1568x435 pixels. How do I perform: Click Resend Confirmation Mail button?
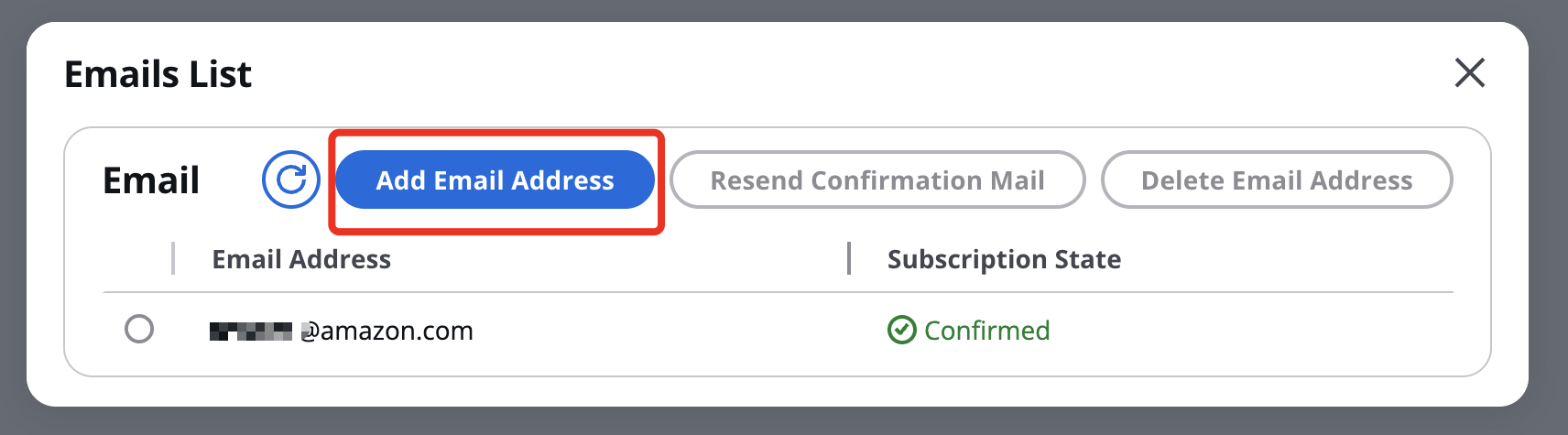click(877, 179)
